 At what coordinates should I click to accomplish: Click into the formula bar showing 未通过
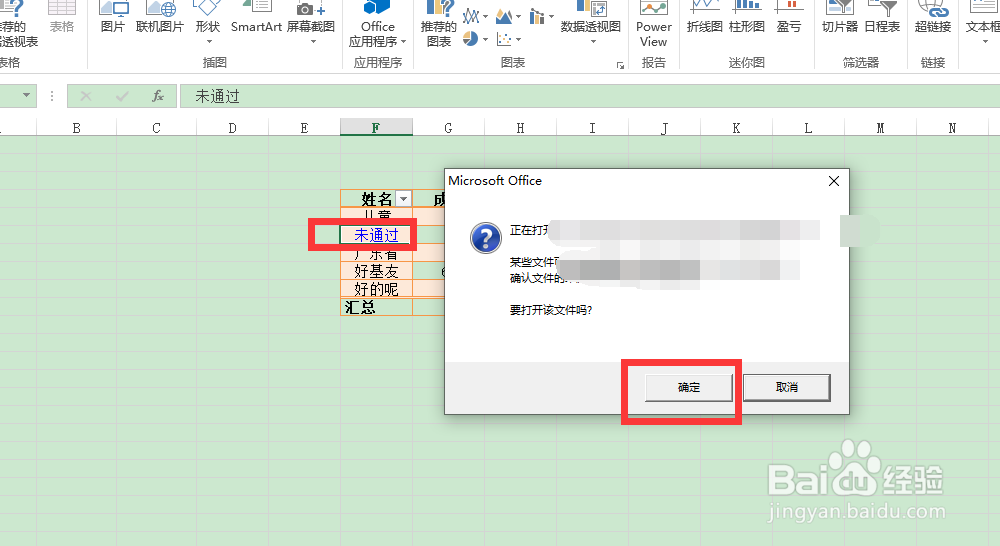590,96
